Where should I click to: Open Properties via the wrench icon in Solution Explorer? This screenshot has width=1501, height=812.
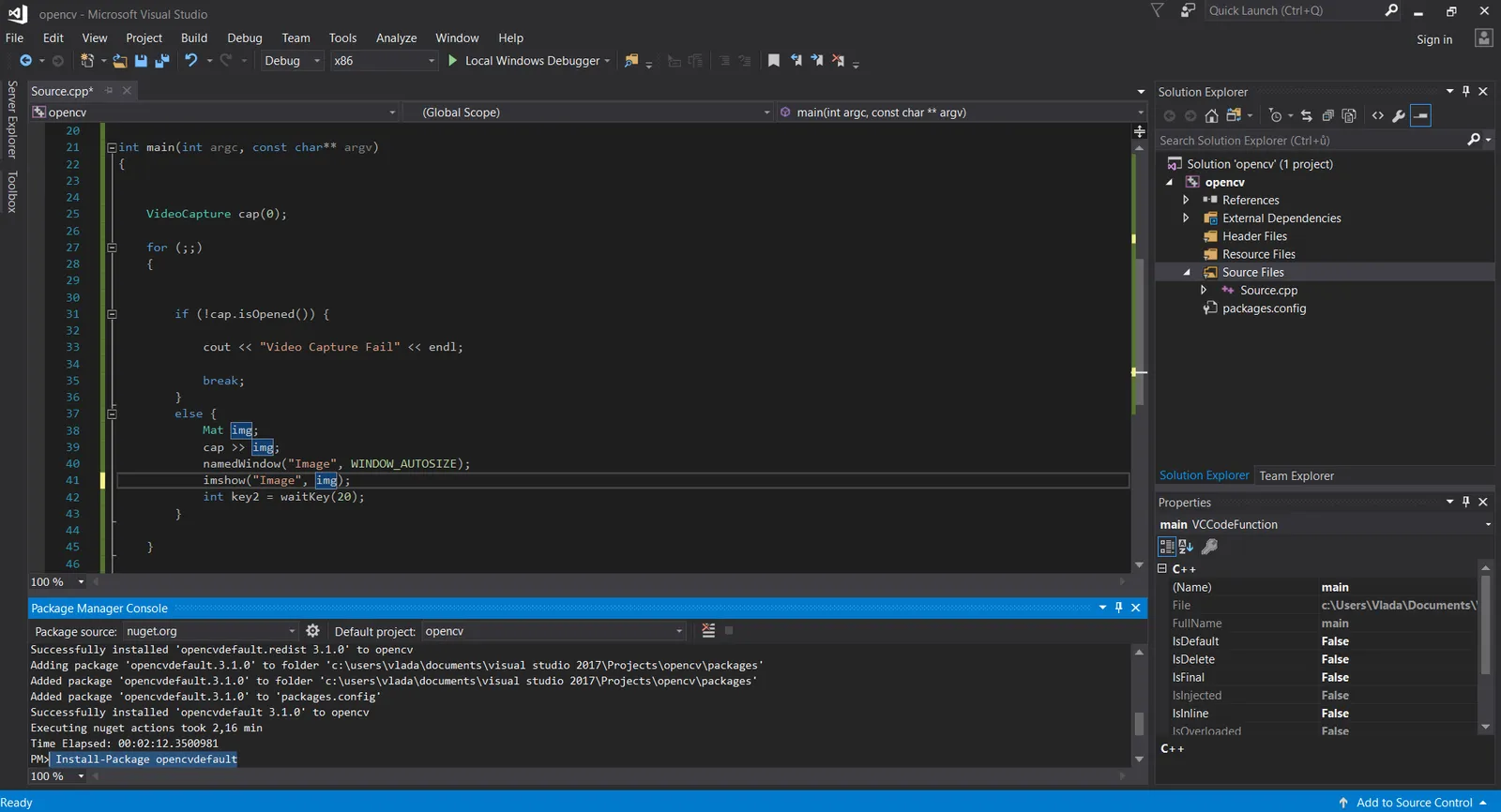1399,116
